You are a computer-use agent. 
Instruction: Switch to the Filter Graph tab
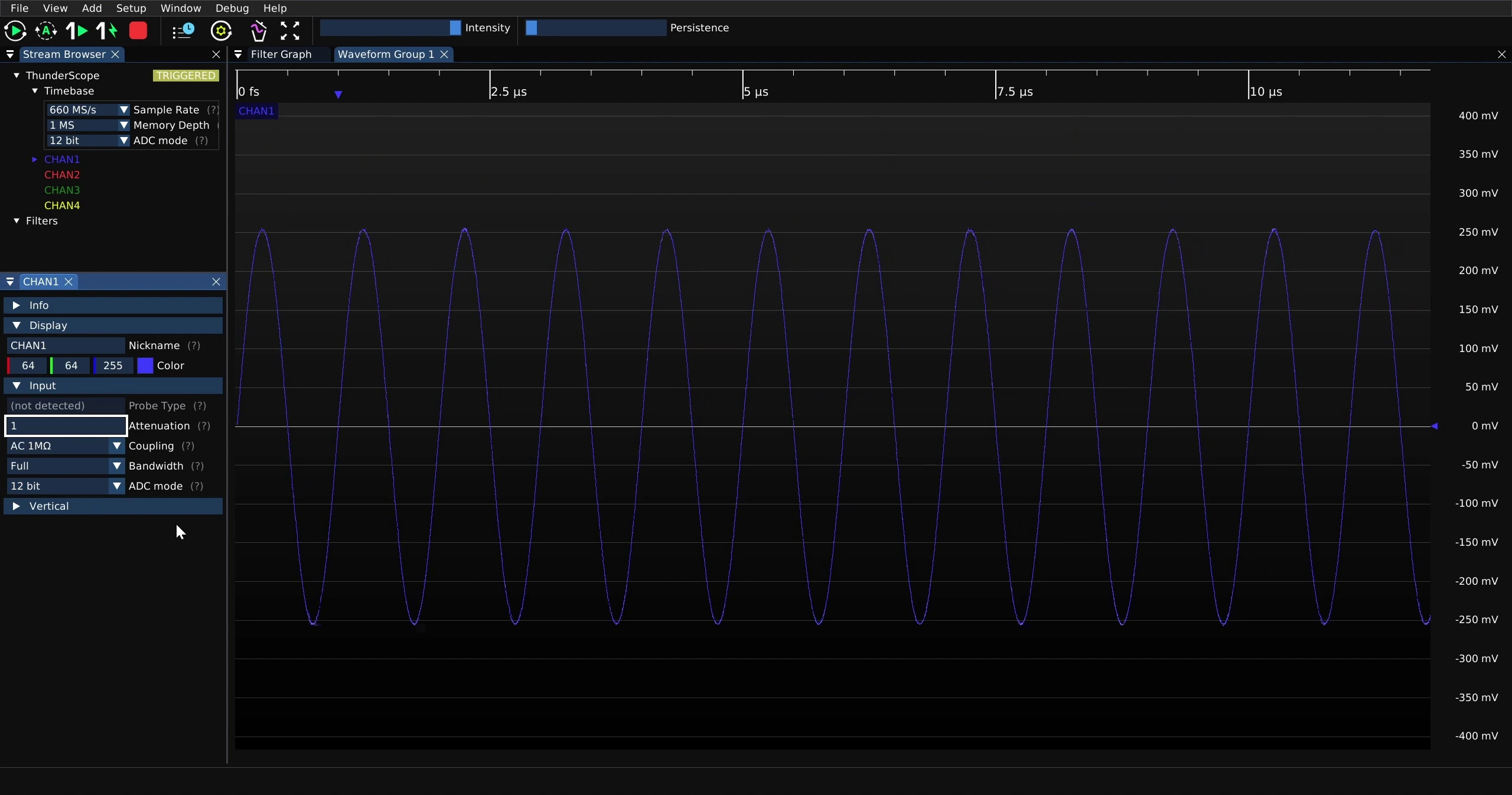(x=281, y=54)
